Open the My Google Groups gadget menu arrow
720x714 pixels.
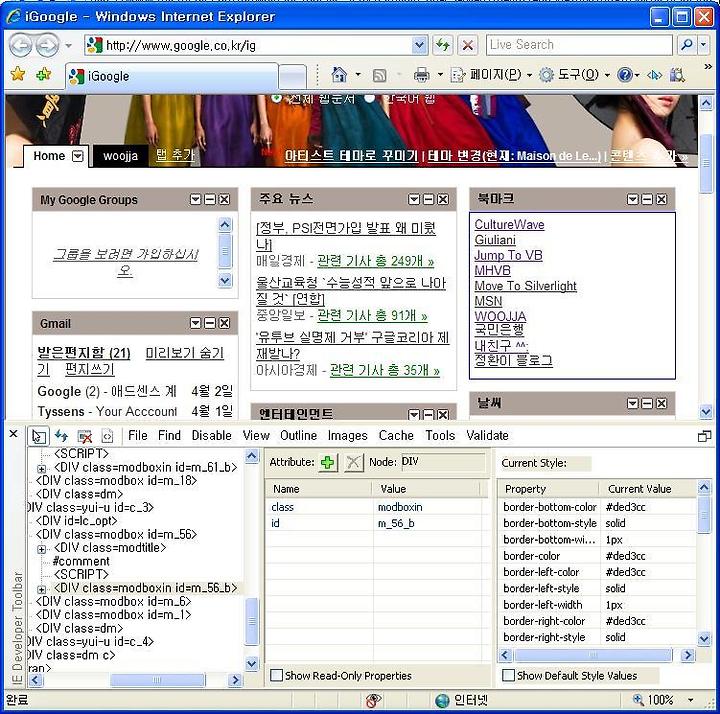(x=196, y=199)
